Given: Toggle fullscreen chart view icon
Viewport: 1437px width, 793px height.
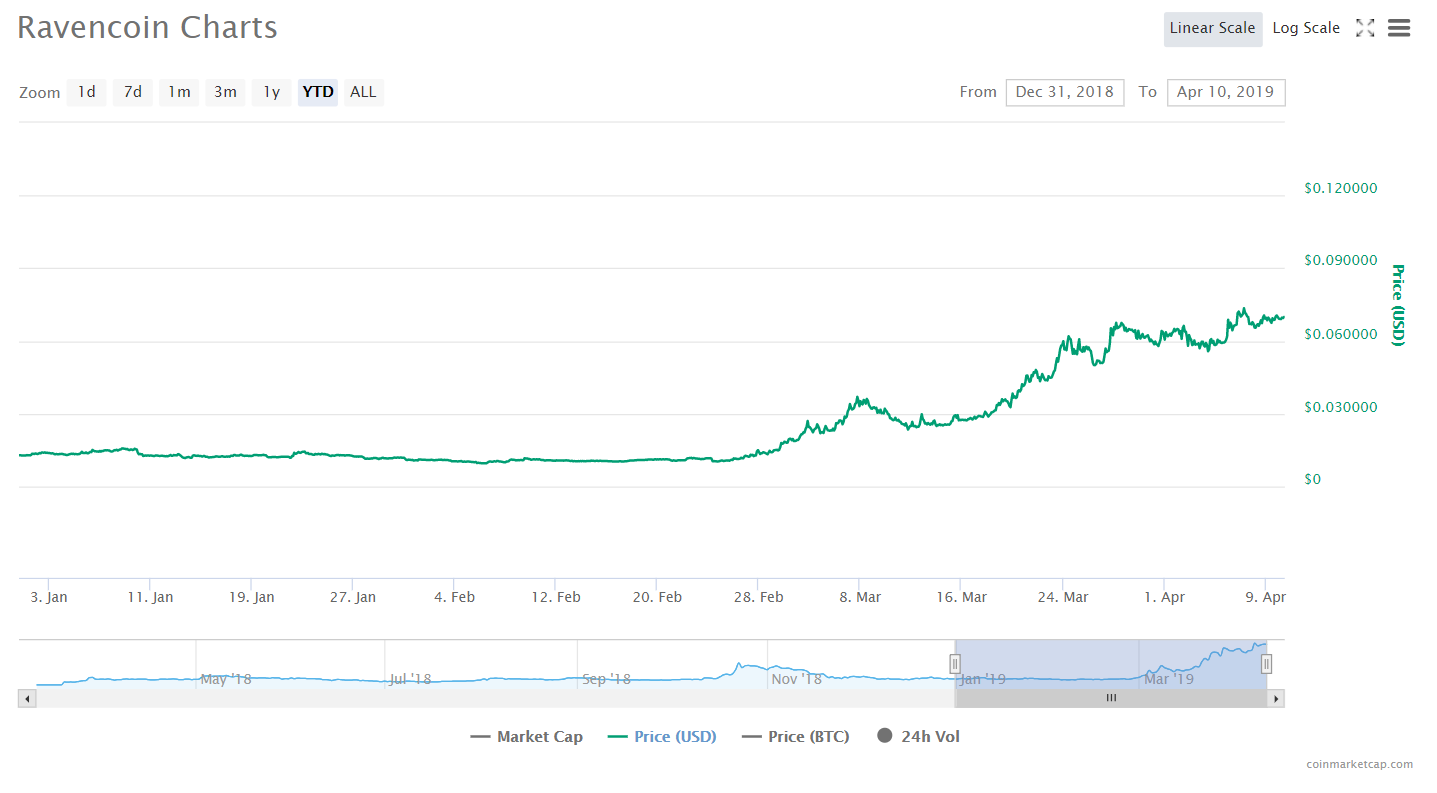Looking at the screenshot, I should click(x=1365, y=28).
